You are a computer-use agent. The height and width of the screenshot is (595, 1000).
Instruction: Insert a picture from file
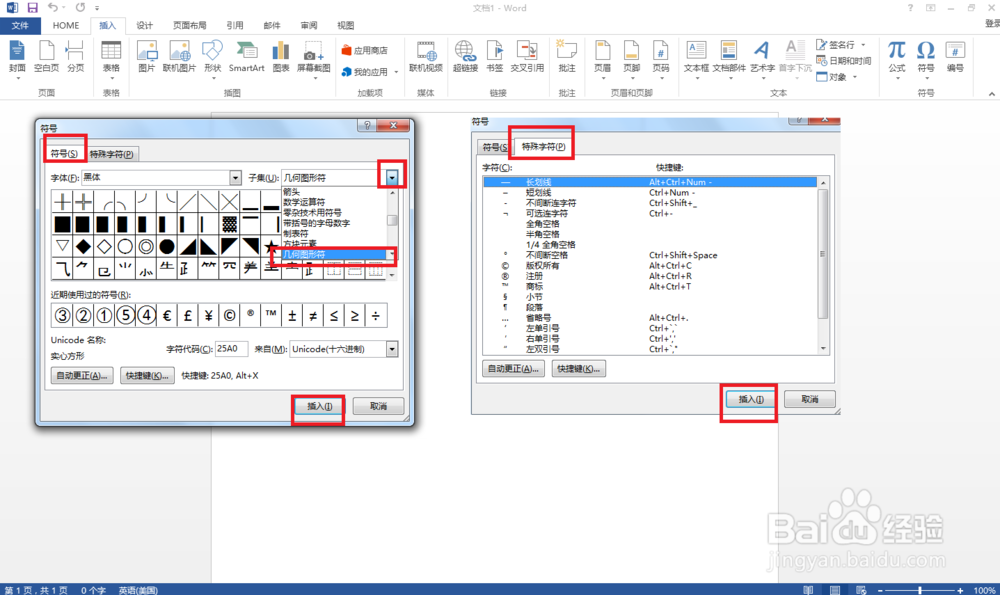[x=147, y=57]
